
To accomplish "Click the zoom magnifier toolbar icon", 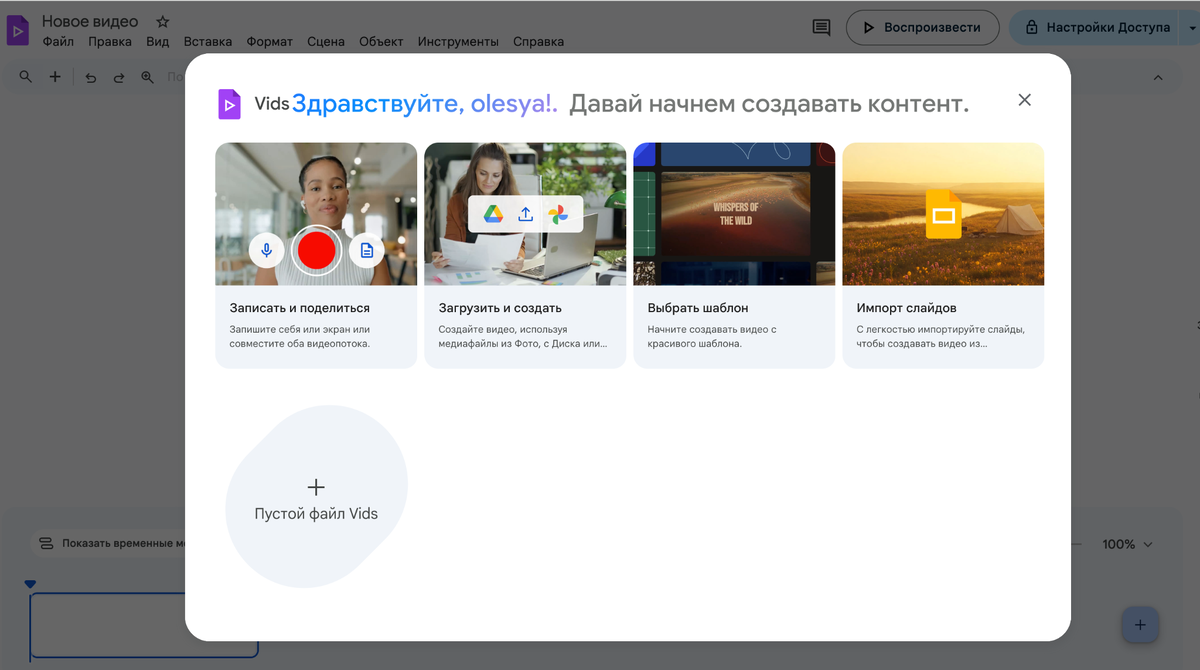I will (147, 77).
